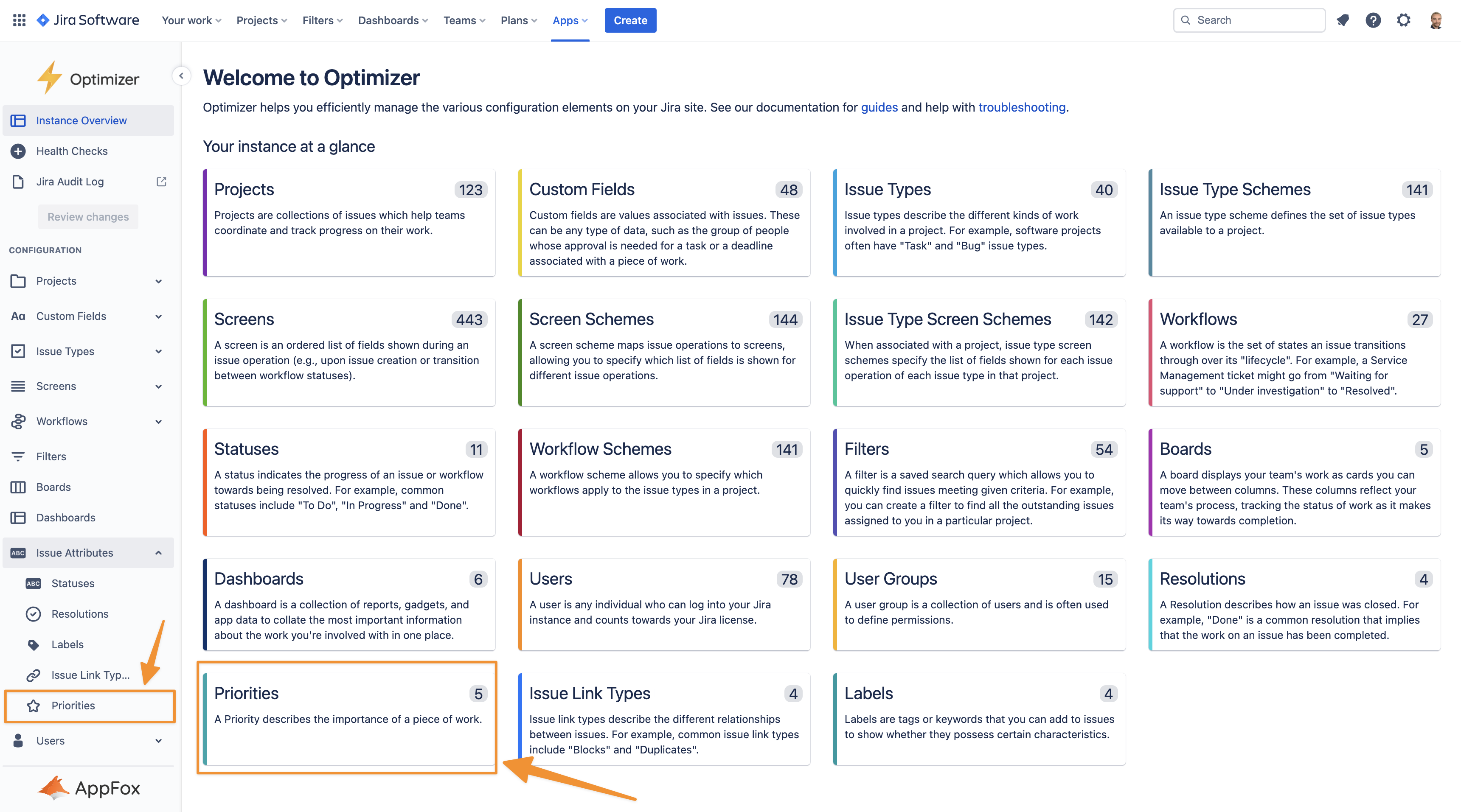Open the Dashboards top menu
Screen dimensions: 1461x812
coord(393,20)
